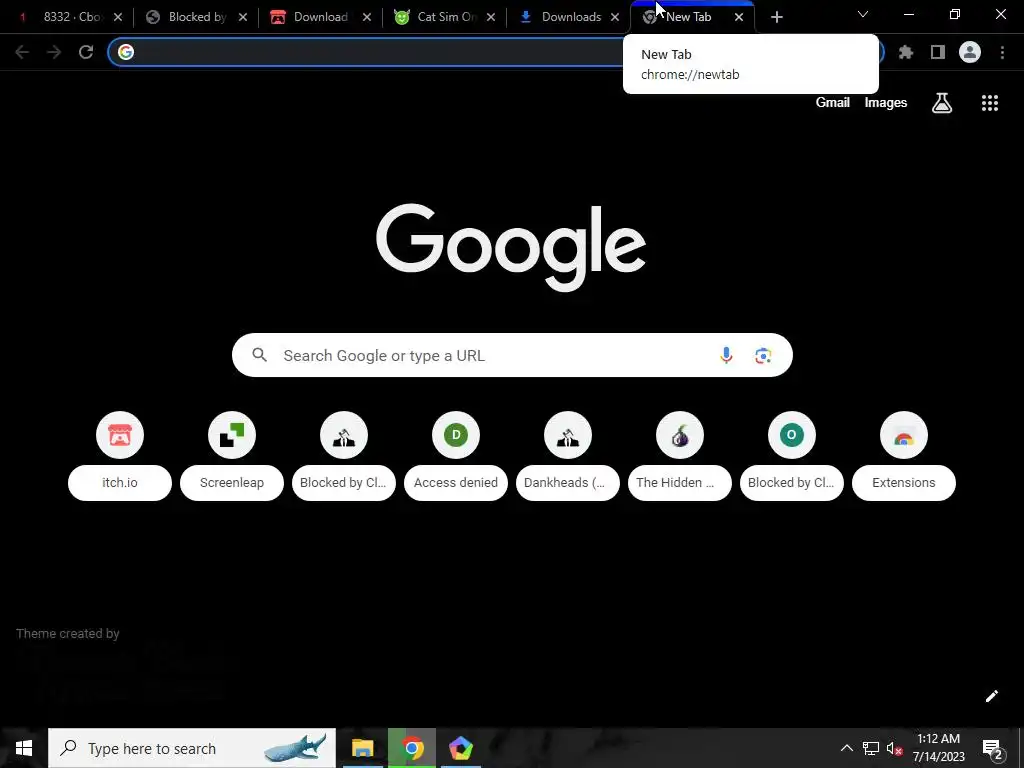Viewport: 1024px width, 768px height.
Task: Open the Search Labs flask icon
Action: pyautogui.click(x=942, y=103)
